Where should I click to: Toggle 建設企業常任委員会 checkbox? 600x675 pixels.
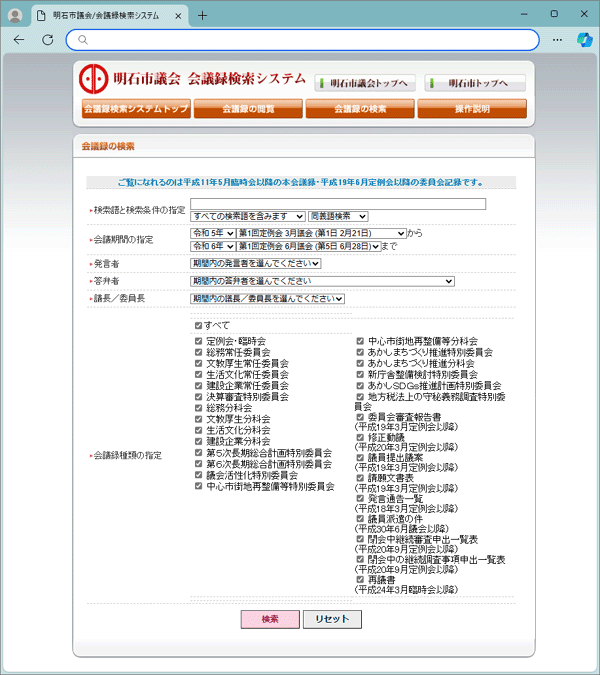[198, 386]
